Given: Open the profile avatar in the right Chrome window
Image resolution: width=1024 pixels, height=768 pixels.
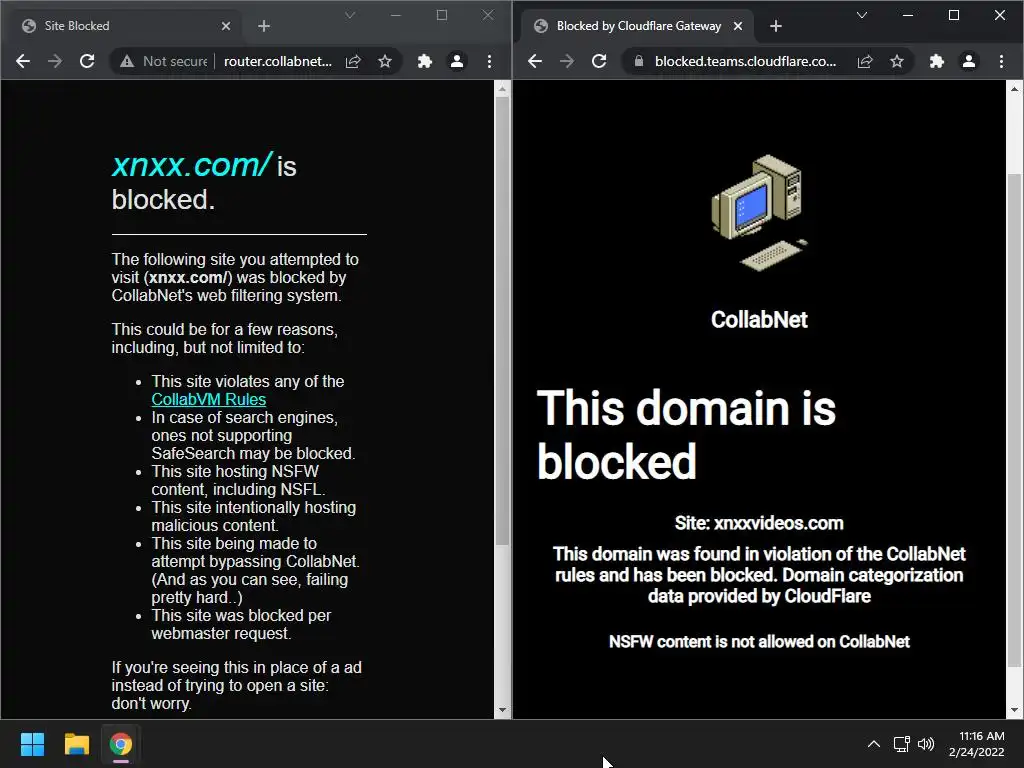Looking at the screenshot, I should click(969, 61).
